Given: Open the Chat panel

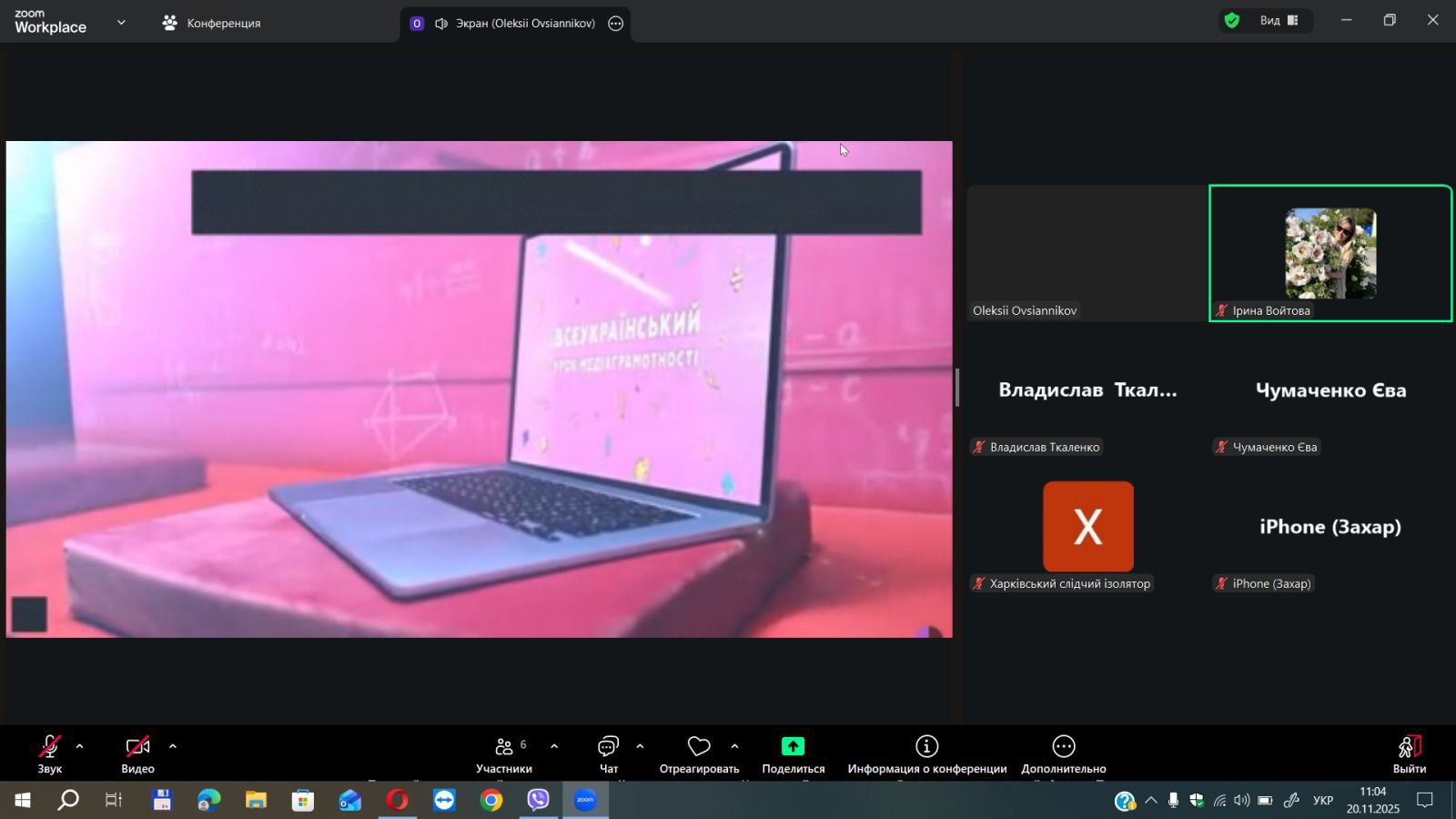Looking at the screenshot, I should tap(608, 754).
